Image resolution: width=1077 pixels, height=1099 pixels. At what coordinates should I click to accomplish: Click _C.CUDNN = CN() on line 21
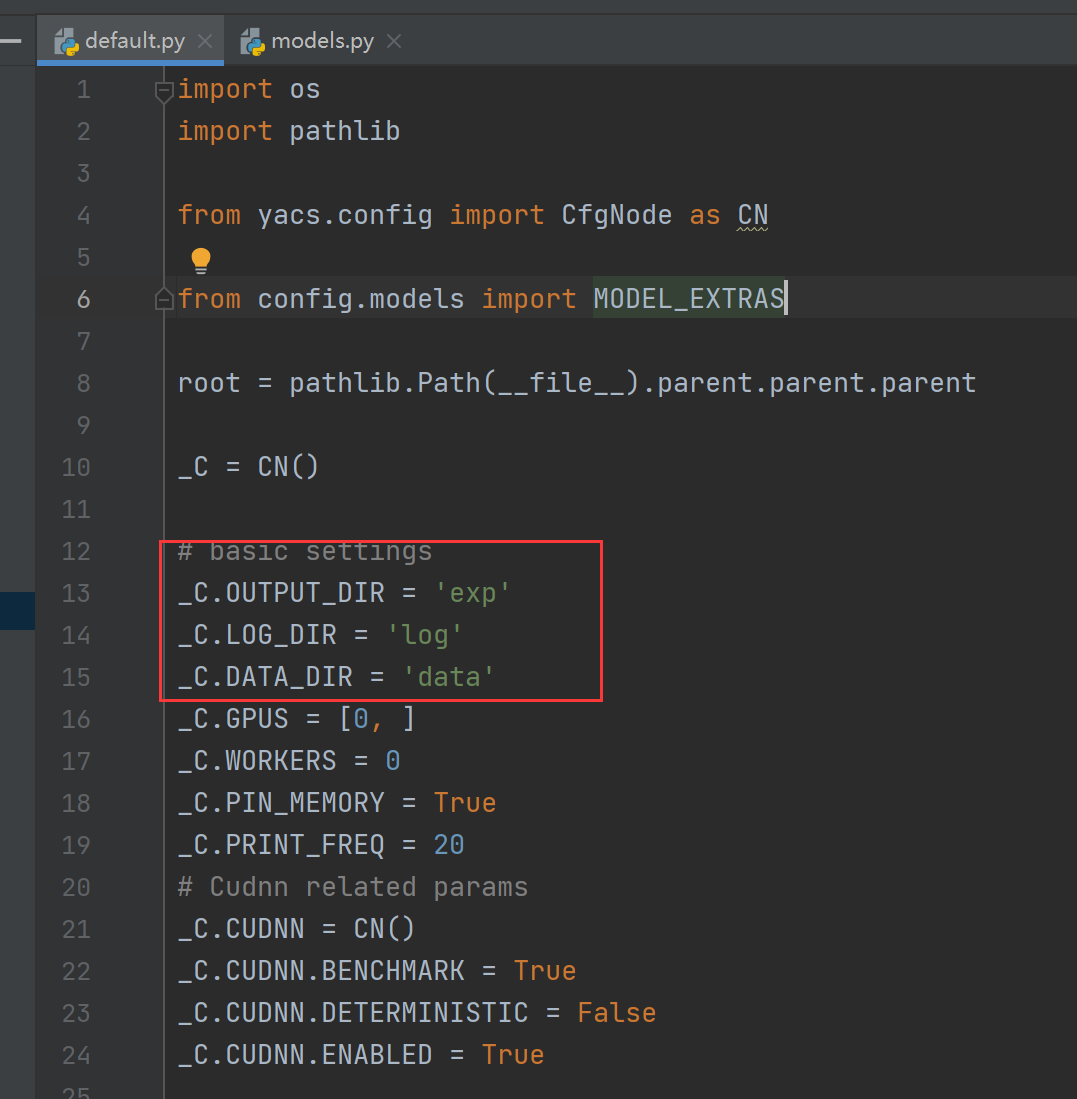tap(296, 929)
